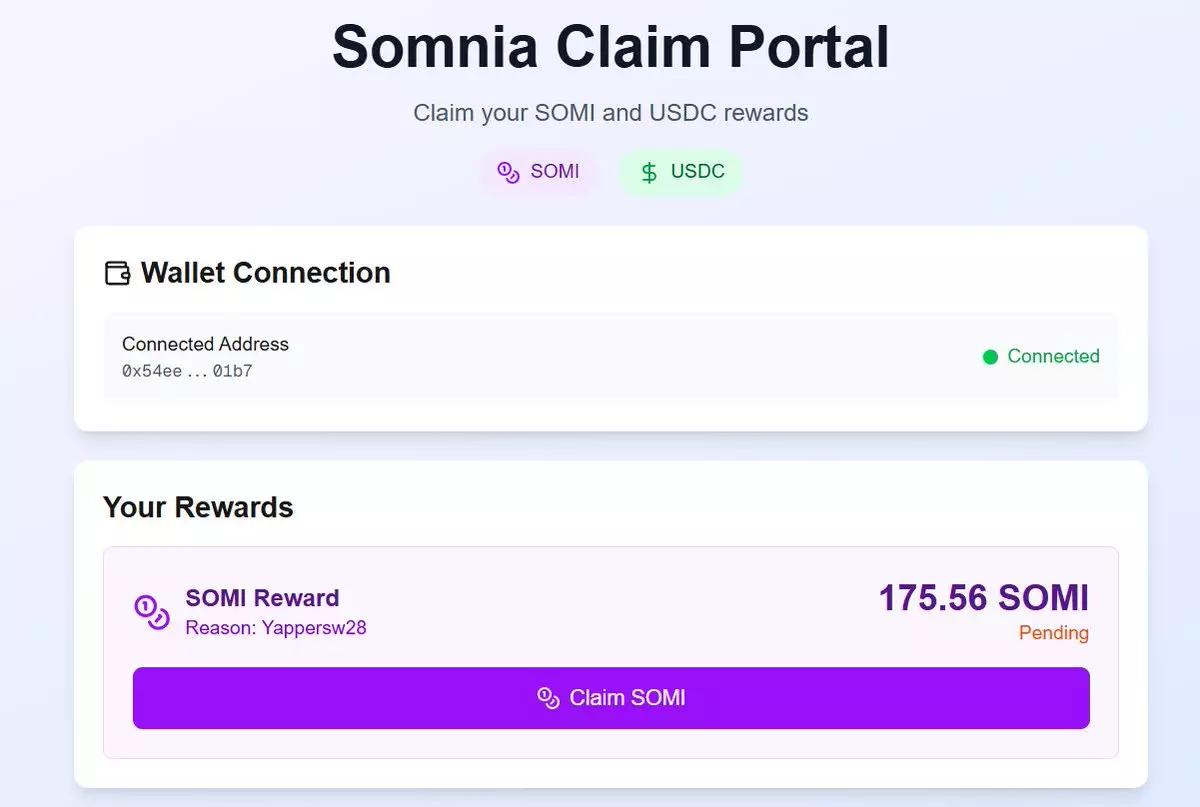Click the Wallet Connection heading text
The image size is (1200, 807).
(x=265, y=273)
